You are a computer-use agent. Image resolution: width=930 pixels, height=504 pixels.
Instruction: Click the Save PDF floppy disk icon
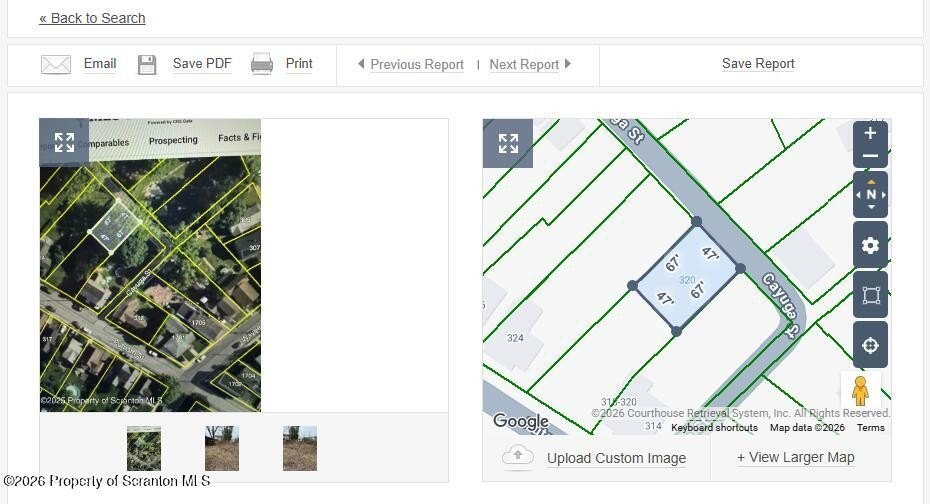pos(147,64)
